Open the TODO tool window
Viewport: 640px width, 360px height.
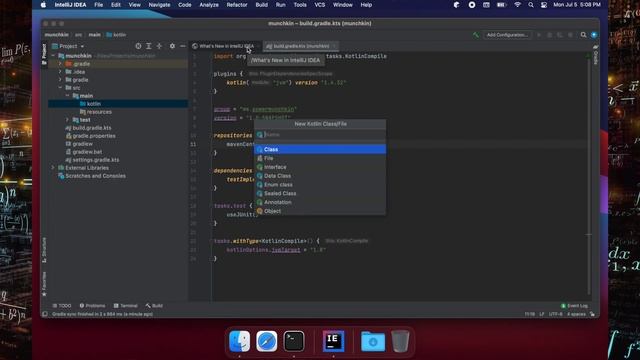tap(62, 306)
